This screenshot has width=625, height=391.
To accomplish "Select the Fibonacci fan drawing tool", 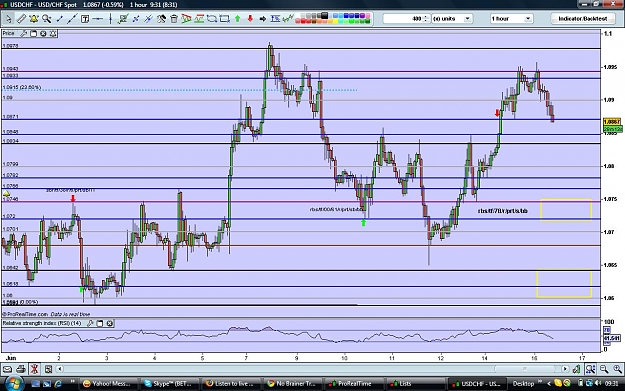I will pyautogui.click(x=186, y=19).
